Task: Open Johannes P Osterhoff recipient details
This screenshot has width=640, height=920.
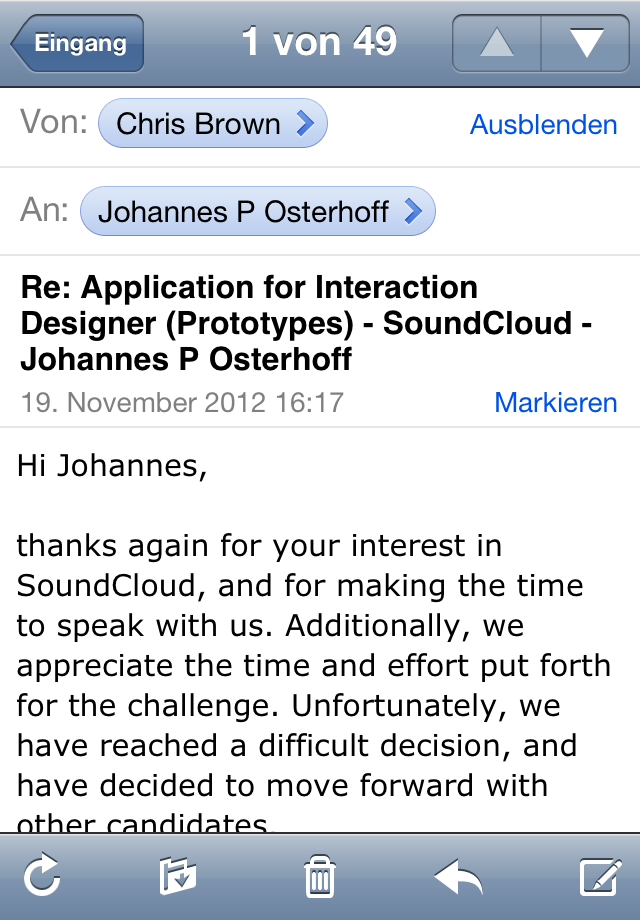Action: [x=243, y=212]
